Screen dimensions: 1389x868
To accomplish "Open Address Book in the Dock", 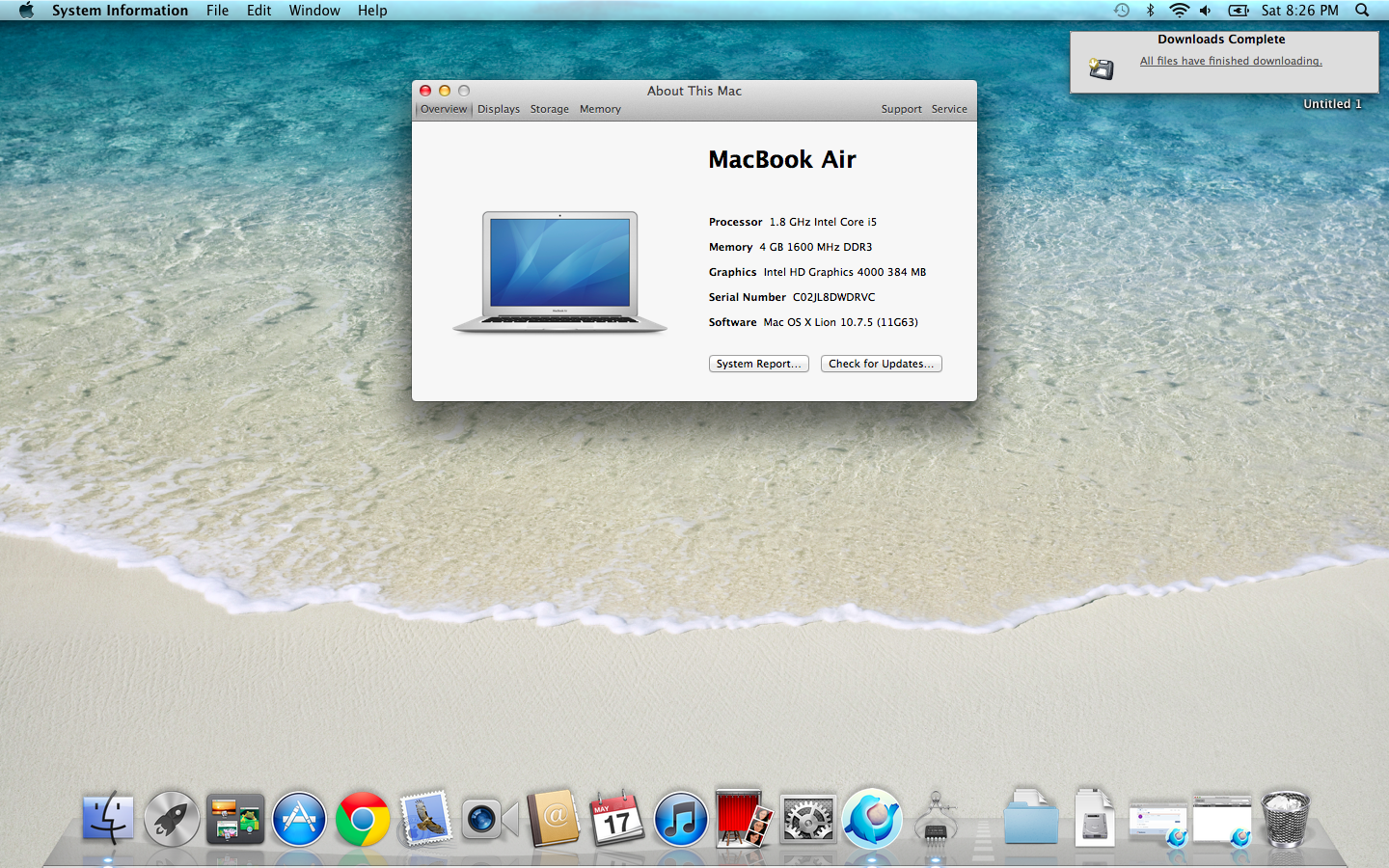I will click(554, 819).
